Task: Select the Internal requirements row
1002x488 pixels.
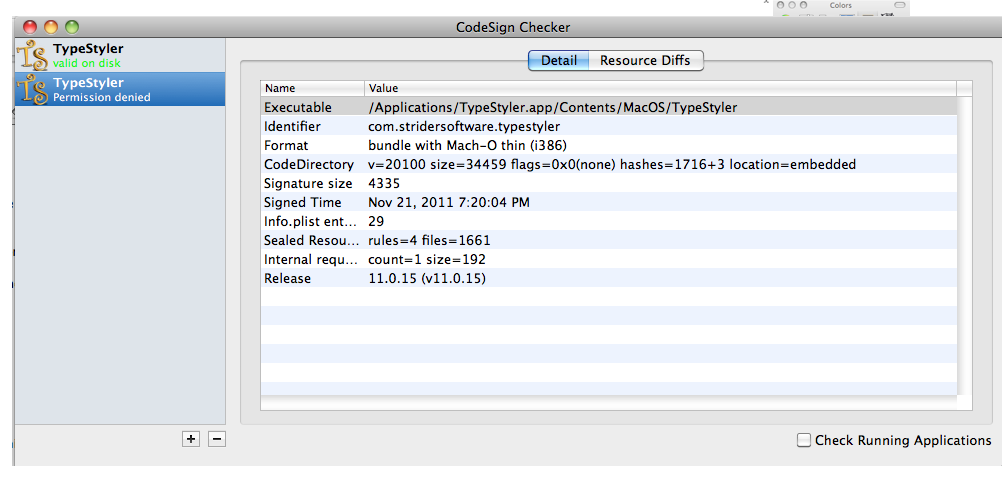Action: coord(608,260)
